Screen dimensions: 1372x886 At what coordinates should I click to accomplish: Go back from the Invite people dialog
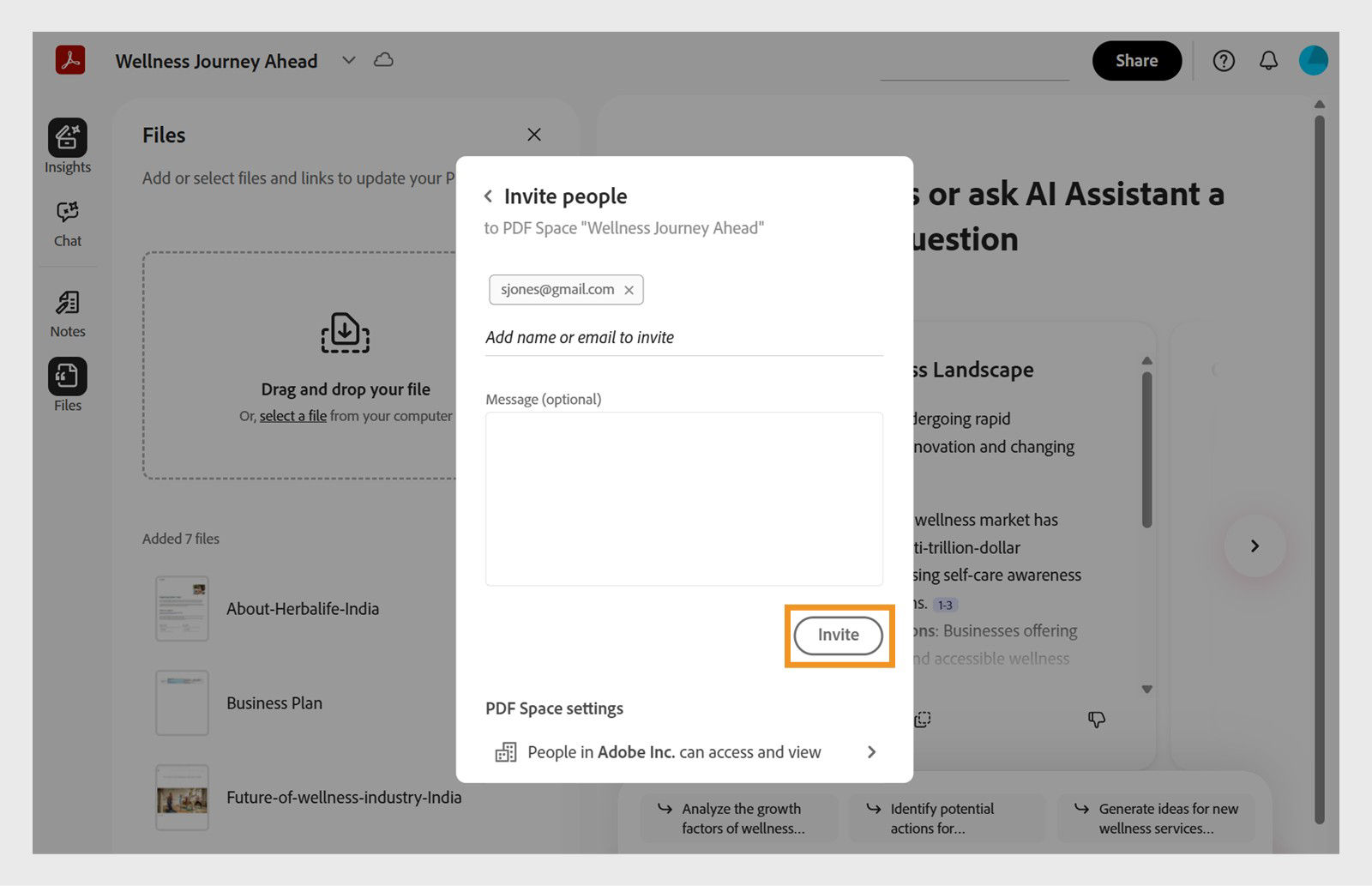488,196
